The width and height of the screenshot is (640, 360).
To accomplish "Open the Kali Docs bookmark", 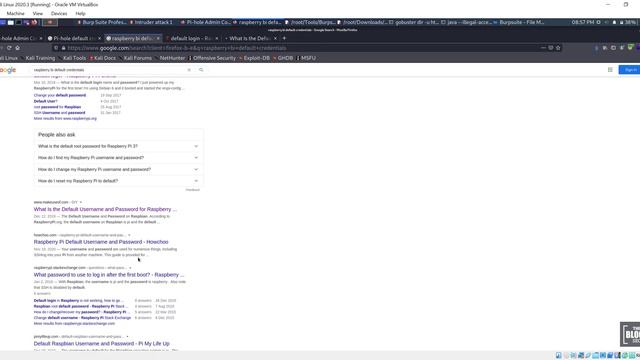I will pyautogui.click(x=103, y=58).
